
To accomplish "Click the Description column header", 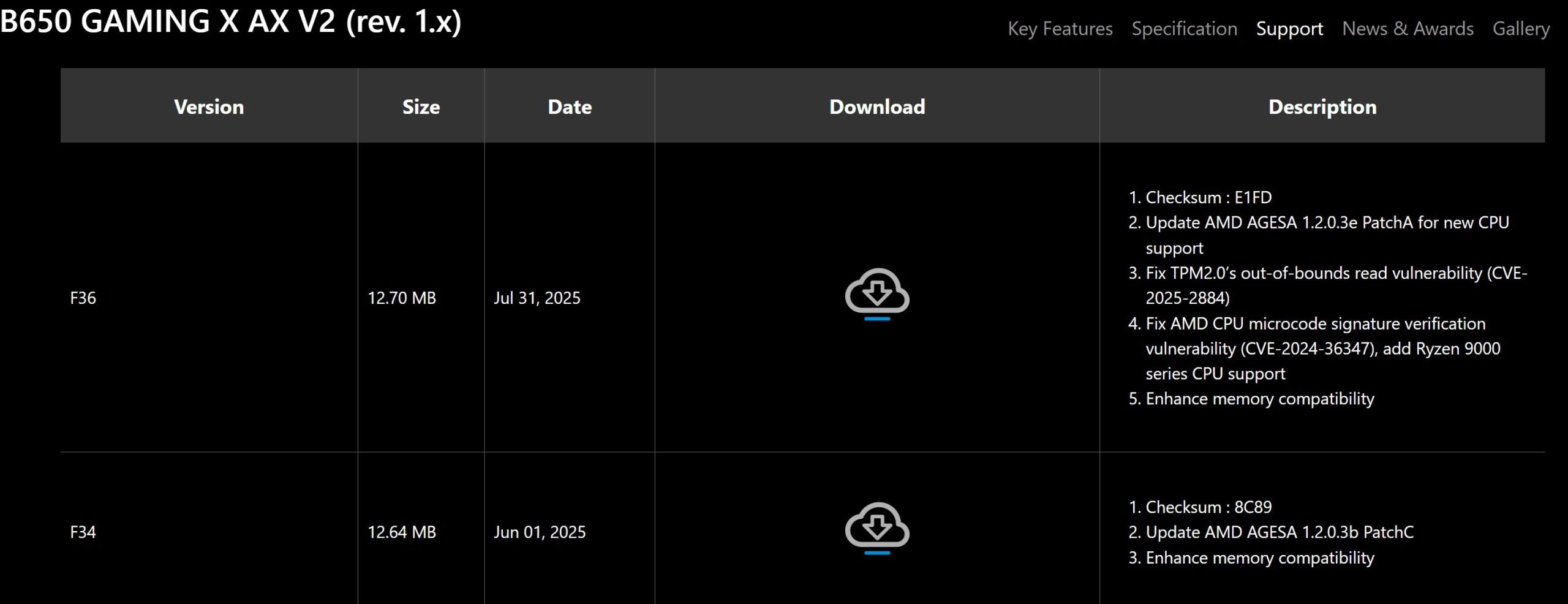I will tap(1322, 107).
